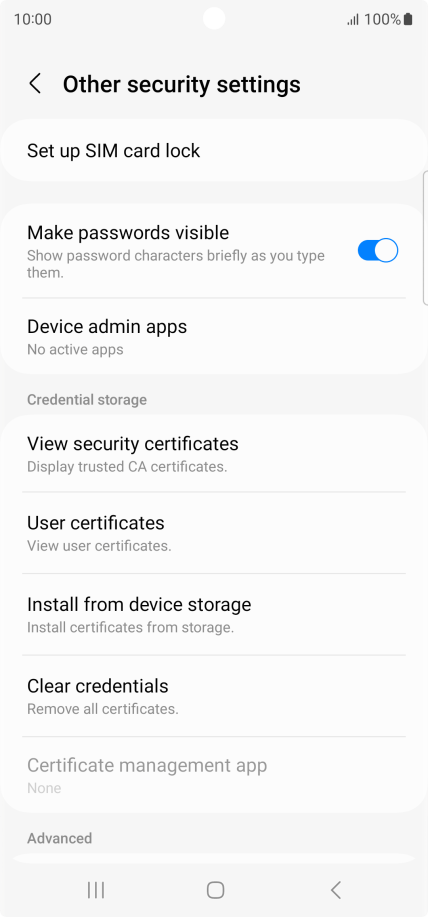Tap the edge panel handle on right side
The image size is (428, 917).
tap(425, 238)
